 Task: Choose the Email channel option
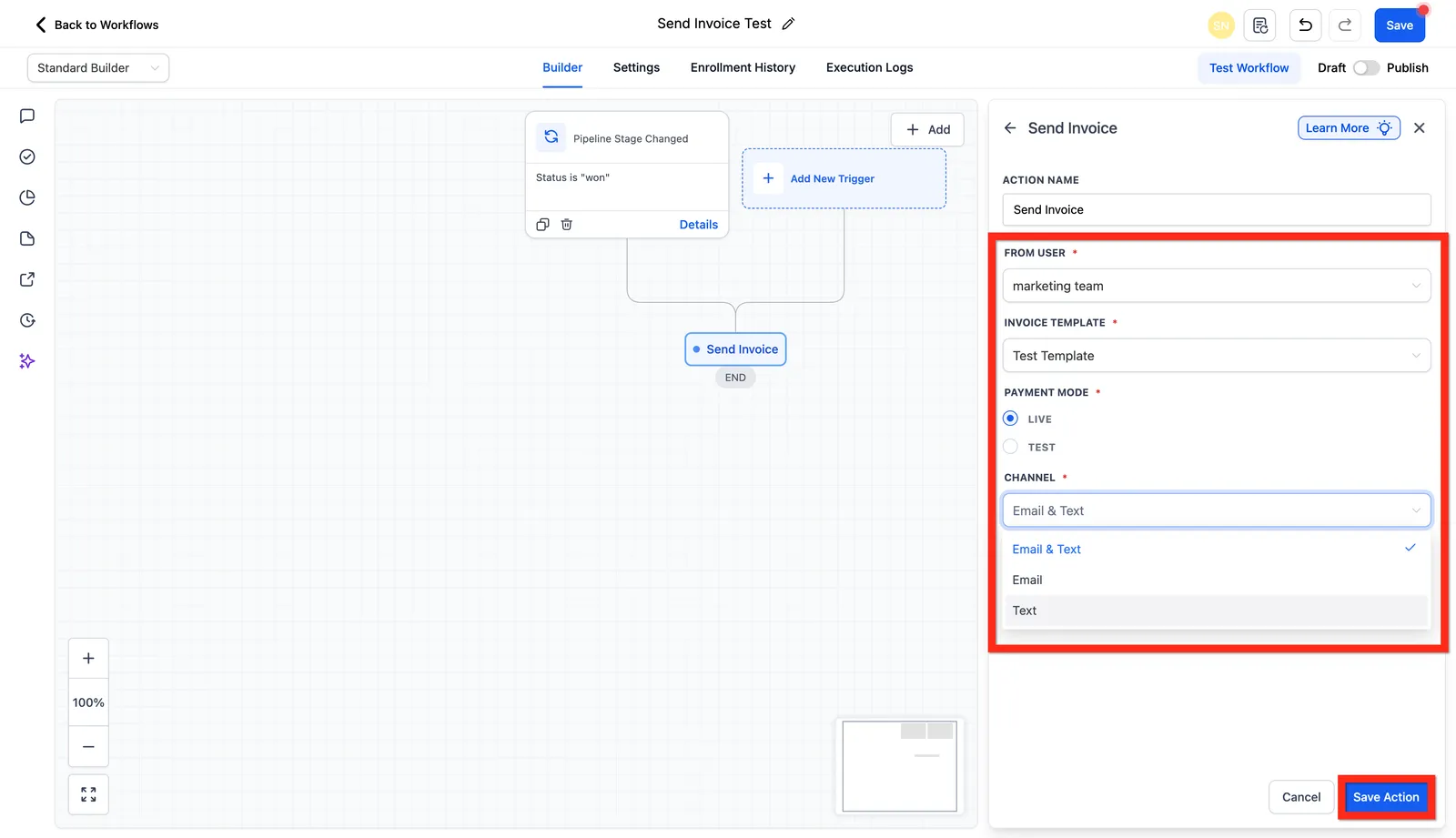1216,581
